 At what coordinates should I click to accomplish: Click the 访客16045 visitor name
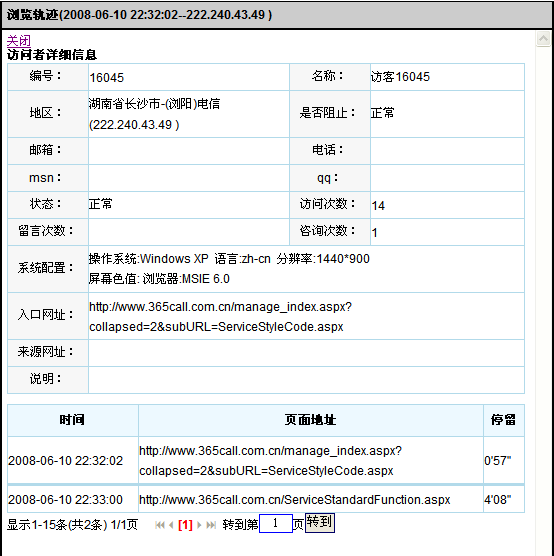400,77
